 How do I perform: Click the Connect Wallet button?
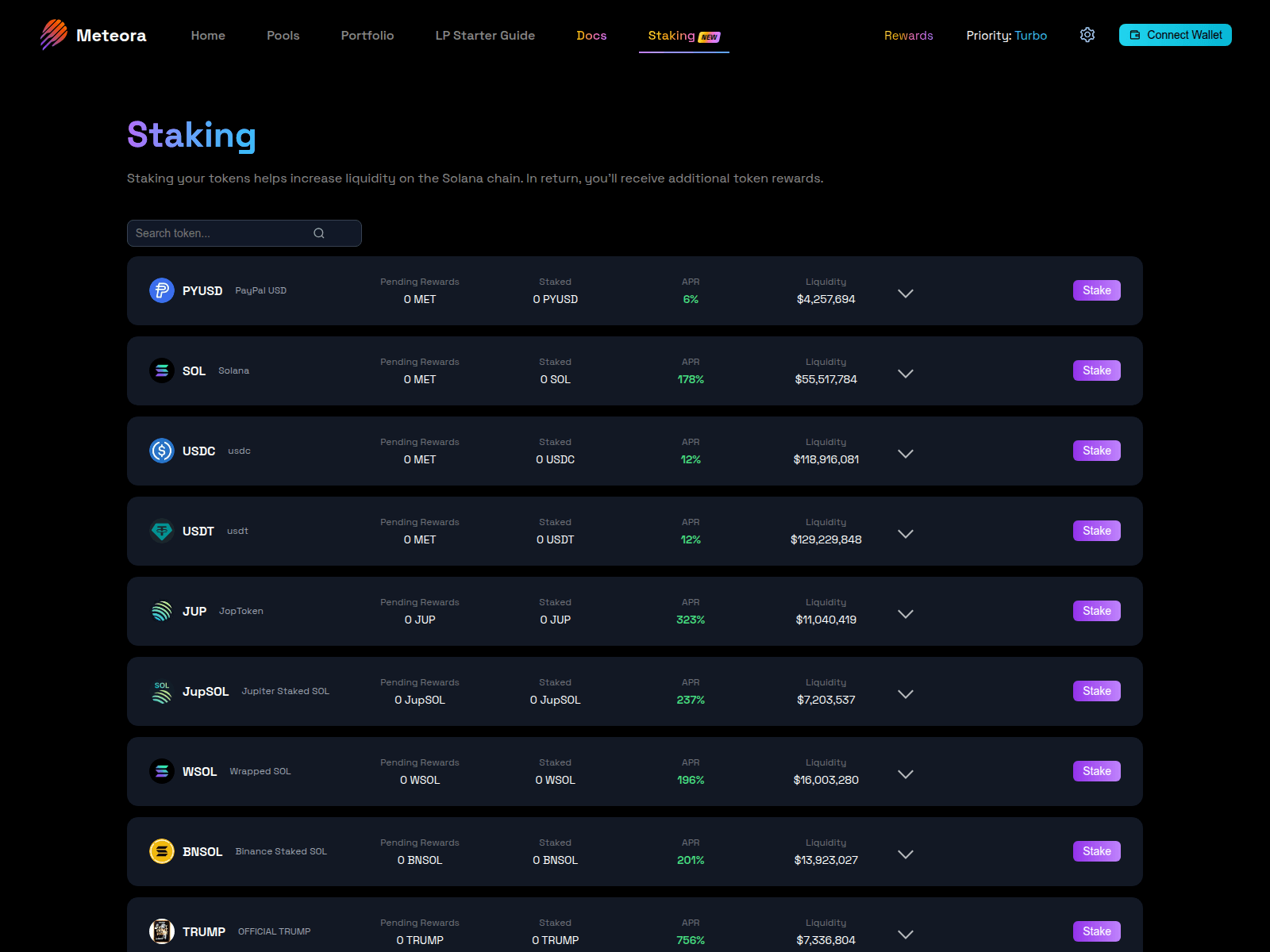(1175, 34)
